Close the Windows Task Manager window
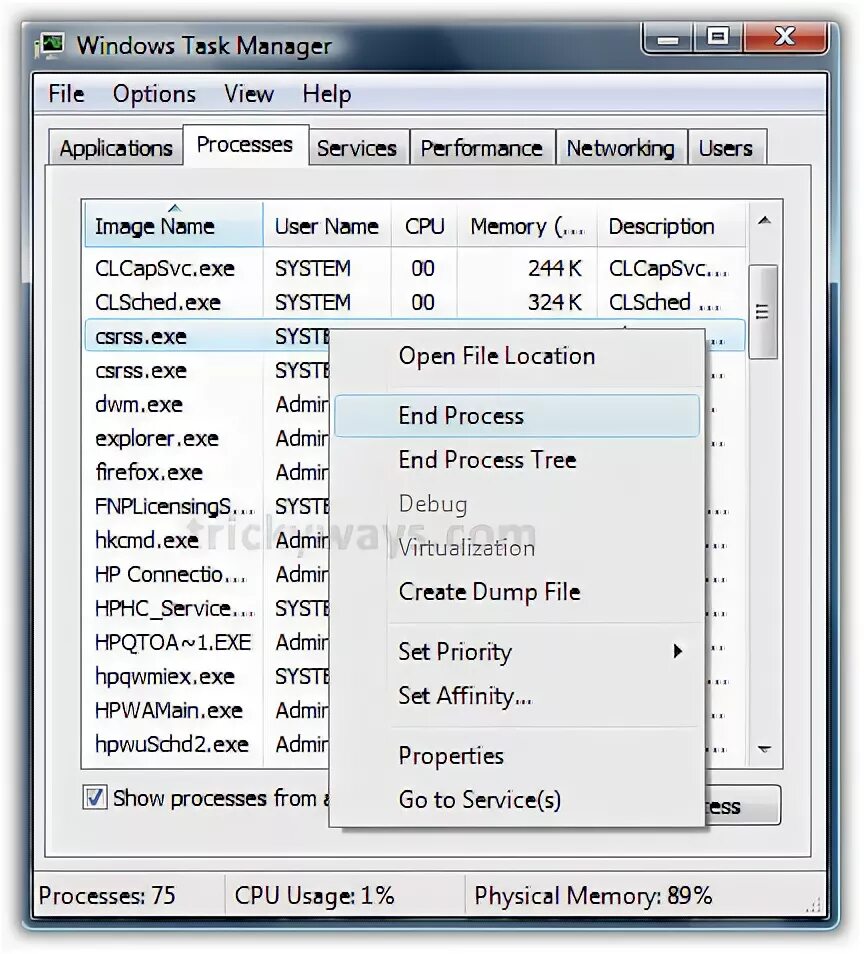 pos(785,38)
